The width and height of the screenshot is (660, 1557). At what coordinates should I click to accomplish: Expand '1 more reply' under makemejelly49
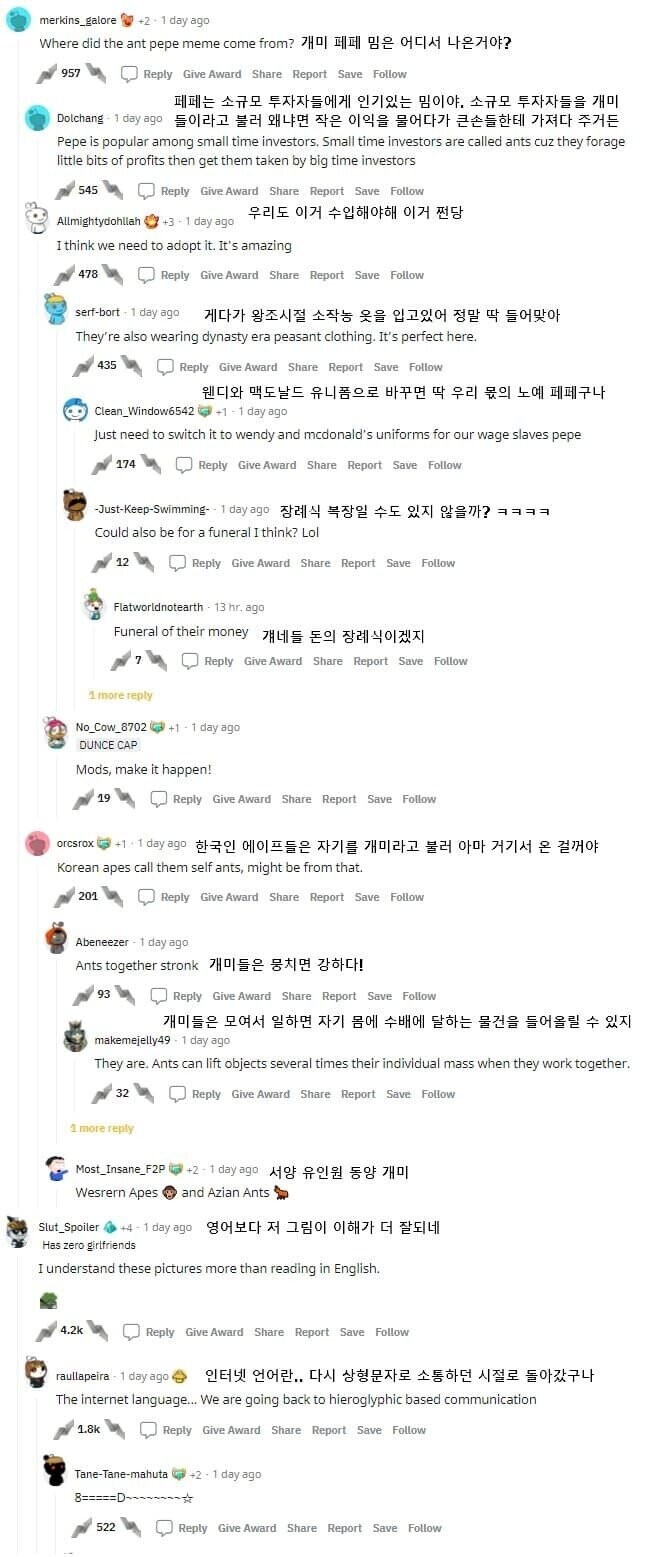(101, 1128)
